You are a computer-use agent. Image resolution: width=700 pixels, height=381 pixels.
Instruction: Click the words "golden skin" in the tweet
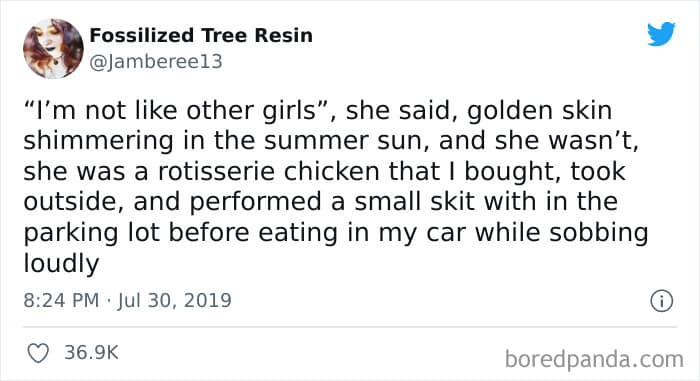(x=539, y=111)
